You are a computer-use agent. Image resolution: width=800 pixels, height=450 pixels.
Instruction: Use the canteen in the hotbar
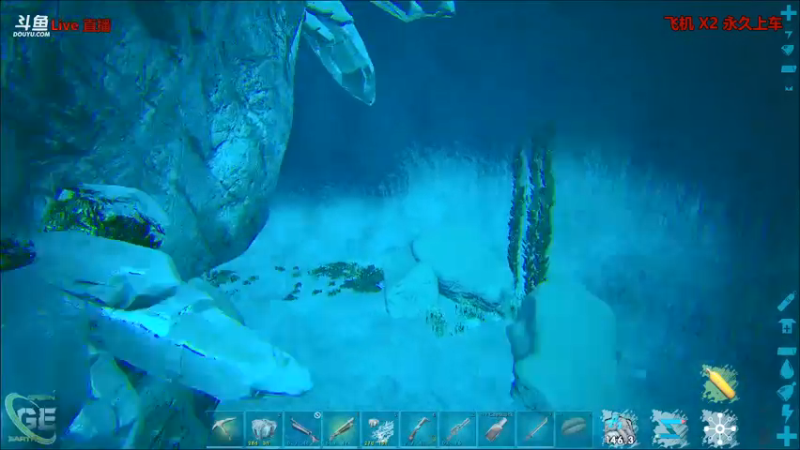[x=496, y=429]
